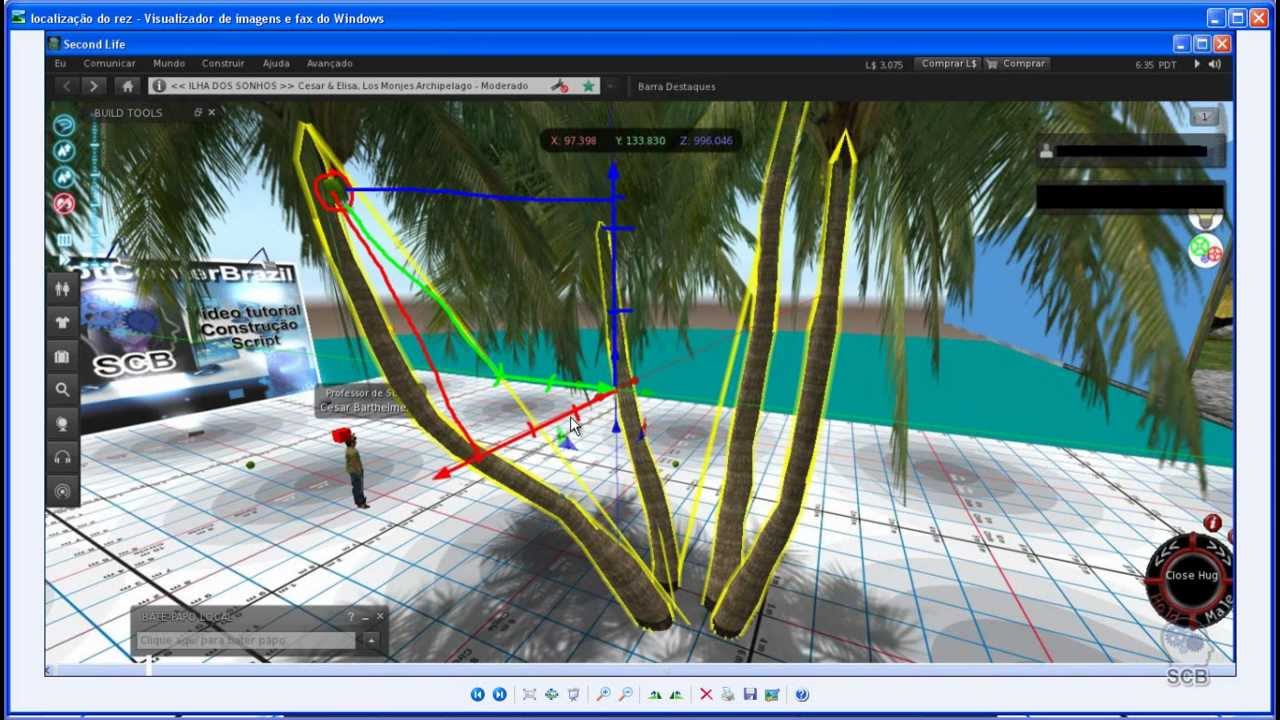Rotate image clockwise
This screenshot has width=1280, height=720.
tap(655, 694)
